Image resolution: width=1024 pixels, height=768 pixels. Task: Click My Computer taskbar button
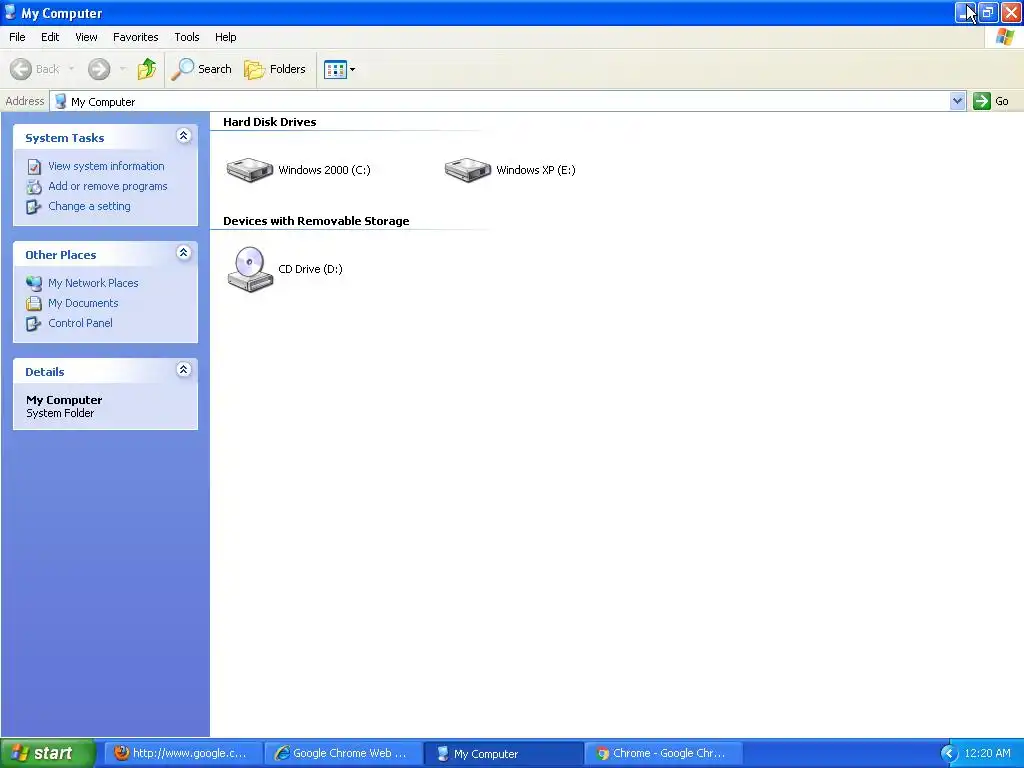(504, 753)
